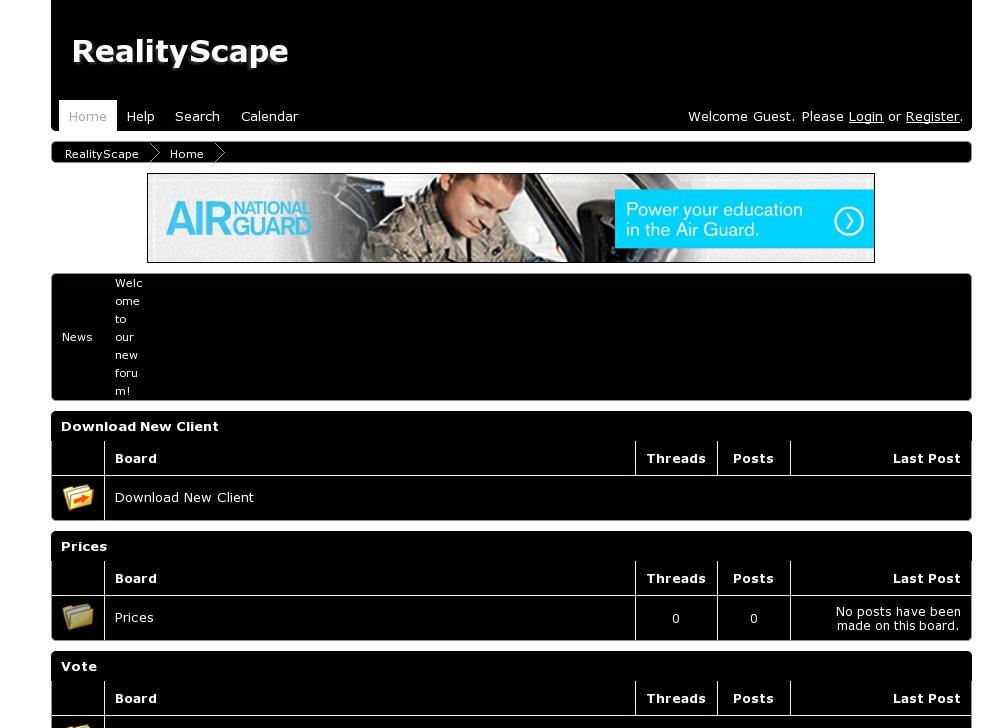Click the Welcome to our new forum news text

pos(127,337)
